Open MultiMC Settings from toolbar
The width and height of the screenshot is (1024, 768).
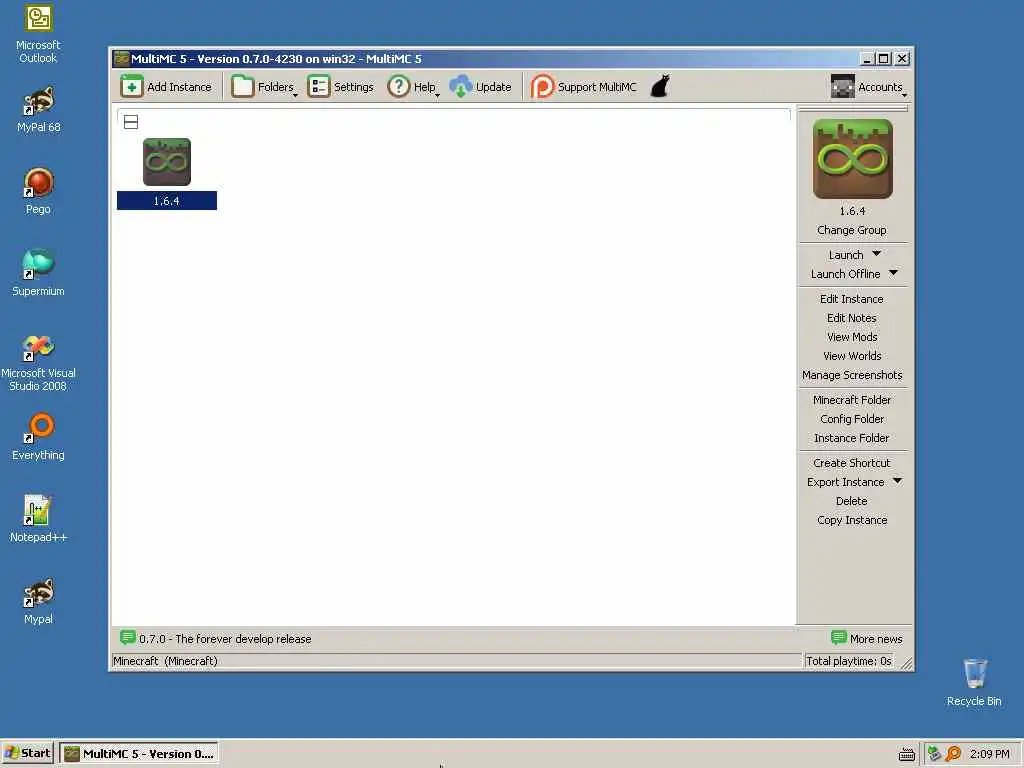340,87
